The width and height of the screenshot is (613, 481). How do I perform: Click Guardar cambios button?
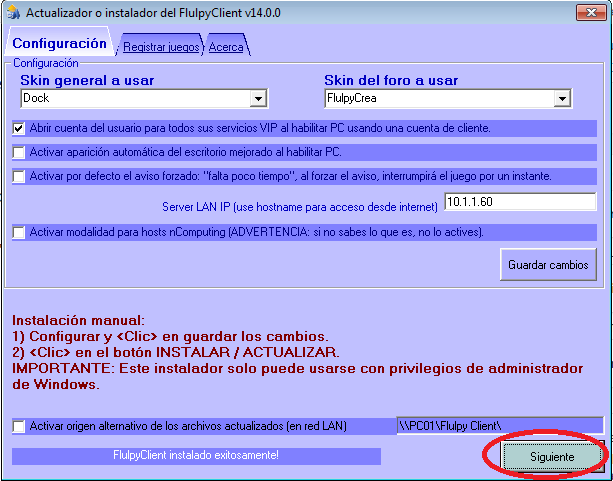[548, 265]
